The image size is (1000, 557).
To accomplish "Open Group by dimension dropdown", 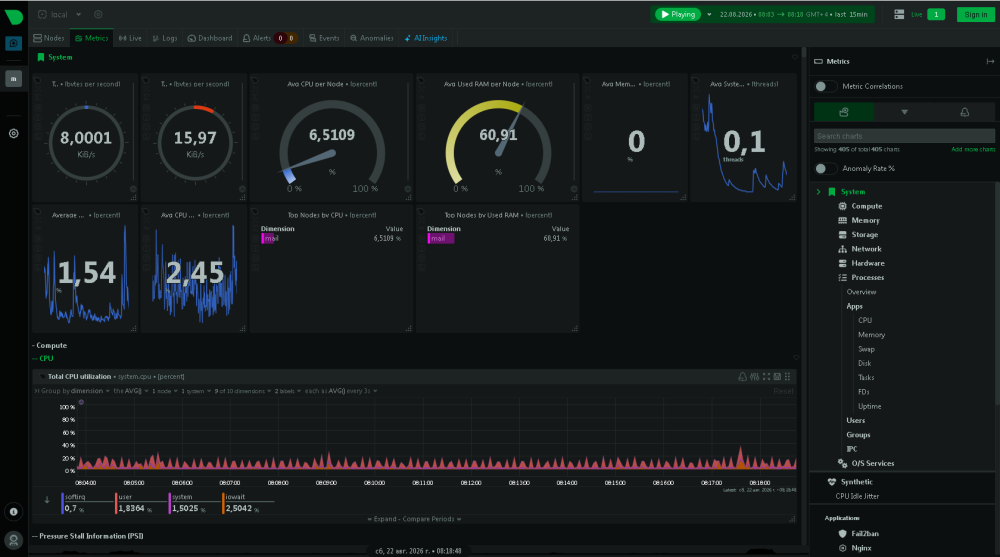I will (x=75, y=391).
